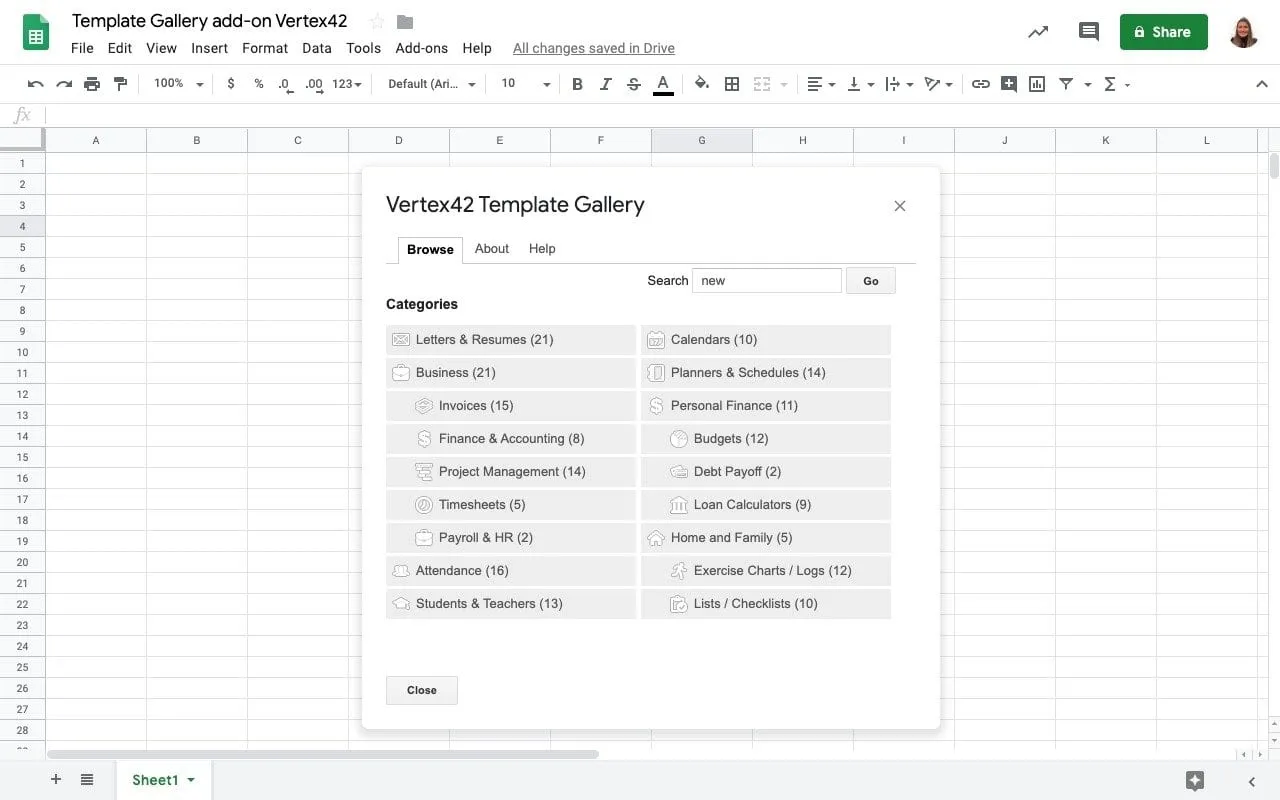Click the Close button in the dialog
This screenshot has width=1280, height=800.
pos(422,690)
